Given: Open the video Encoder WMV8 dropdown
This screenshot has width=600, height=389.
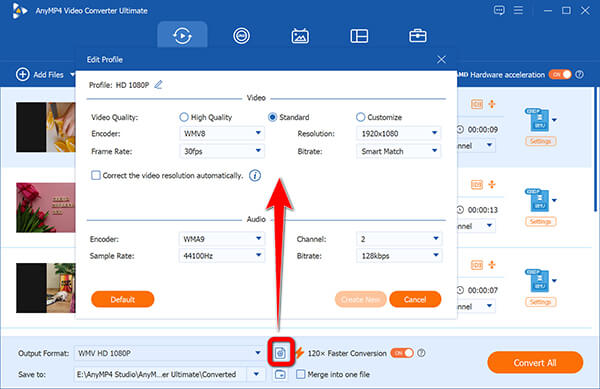Looking at the screenshot, I should tap(222, 133).
